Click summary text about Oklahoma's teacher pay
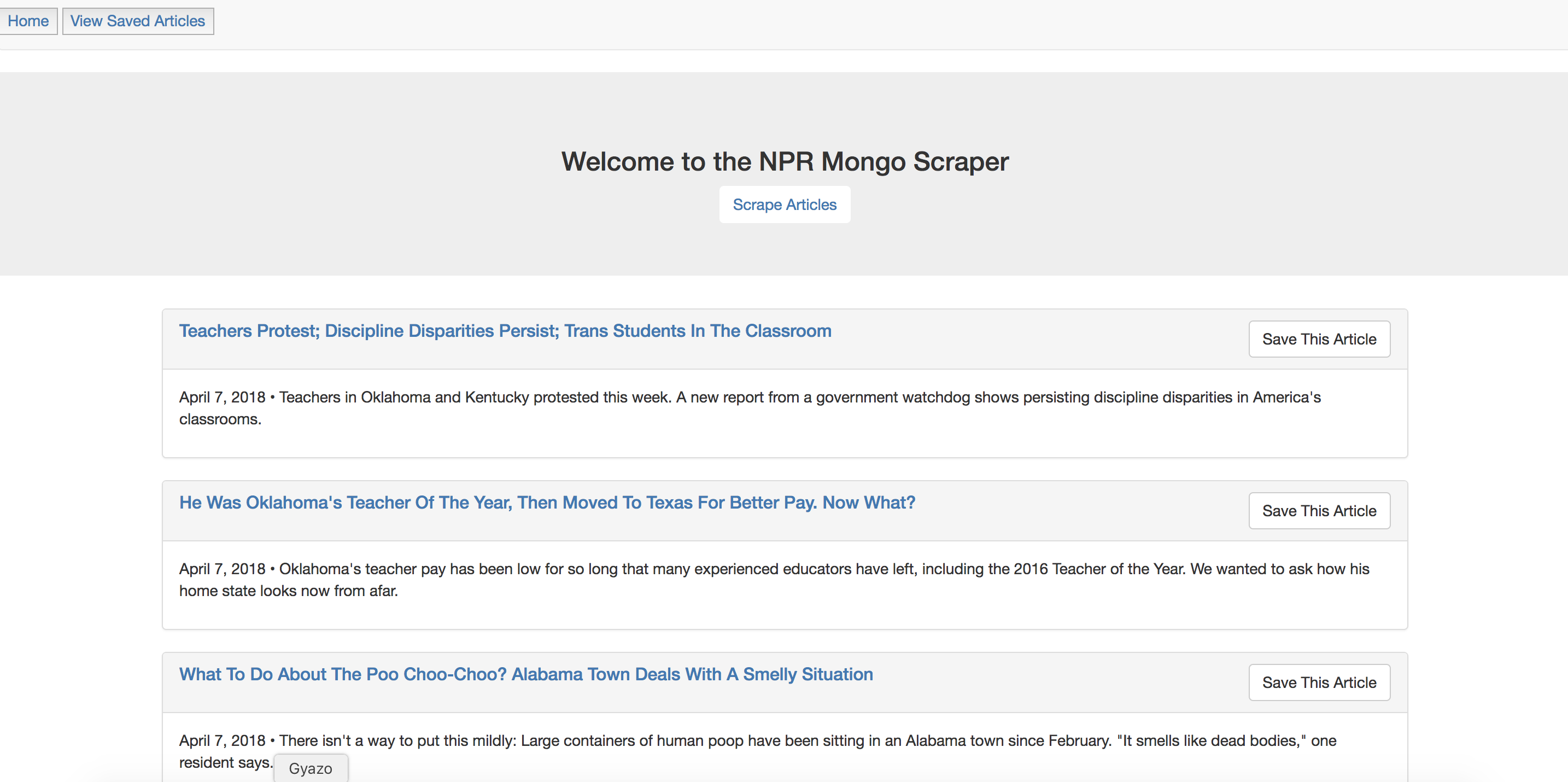This screenshot has height=782, width=1568. (x=774, y=580)
